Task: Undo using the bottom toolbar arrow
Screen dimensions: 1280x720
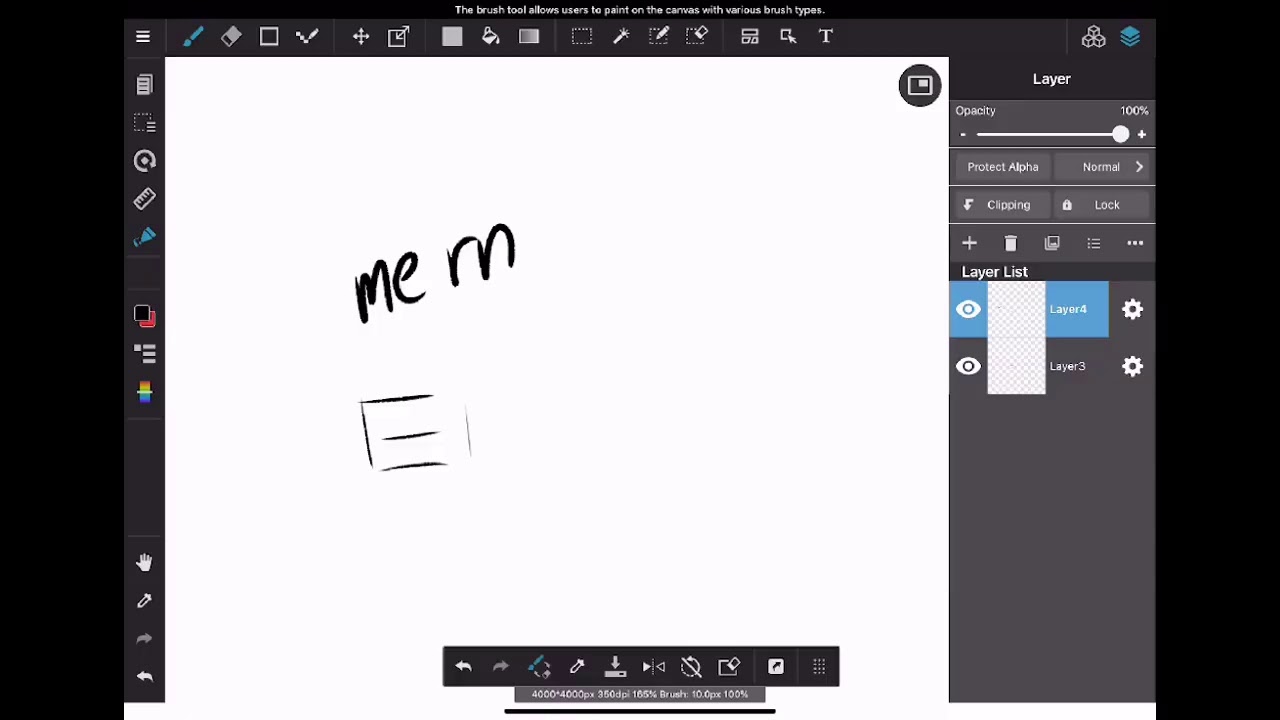Action: (463, 667)
